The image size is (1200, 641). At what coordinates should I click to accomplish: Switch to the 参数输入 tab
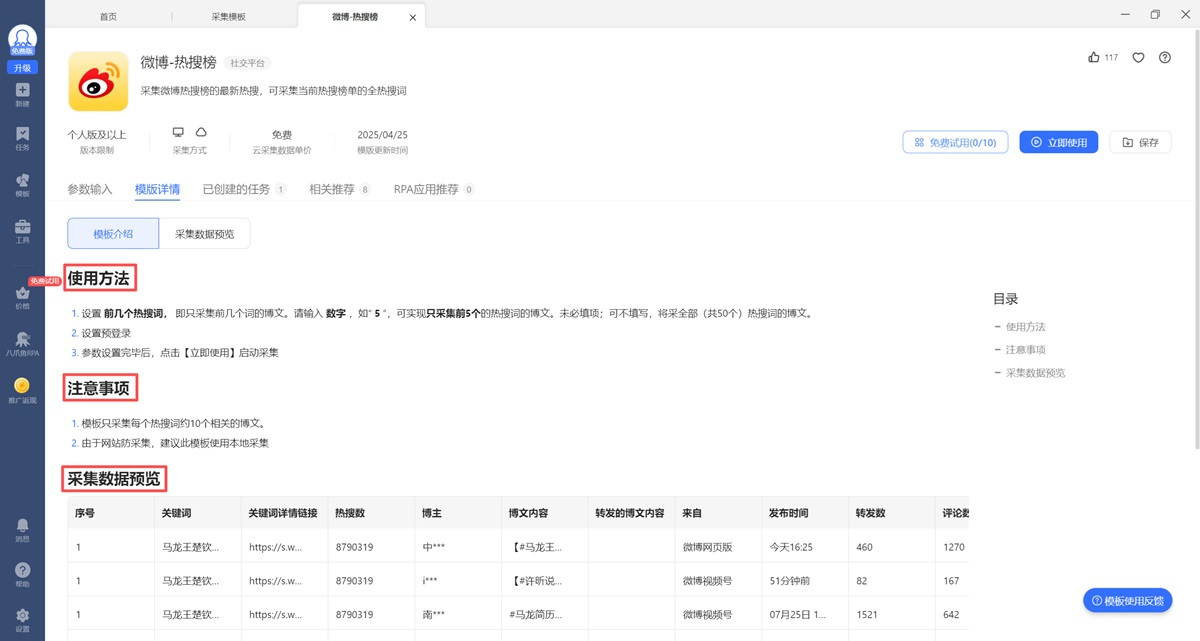point(90,189)
